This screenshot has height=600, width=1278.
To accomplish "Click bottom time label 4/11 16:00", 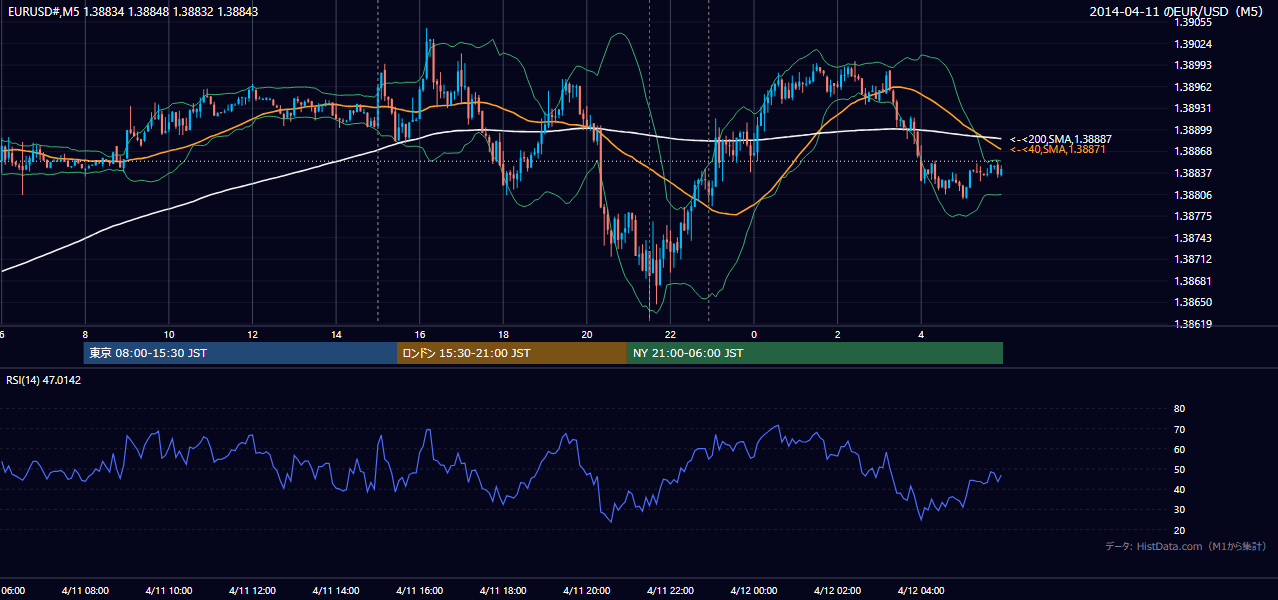I will click(x=419, y=591).
